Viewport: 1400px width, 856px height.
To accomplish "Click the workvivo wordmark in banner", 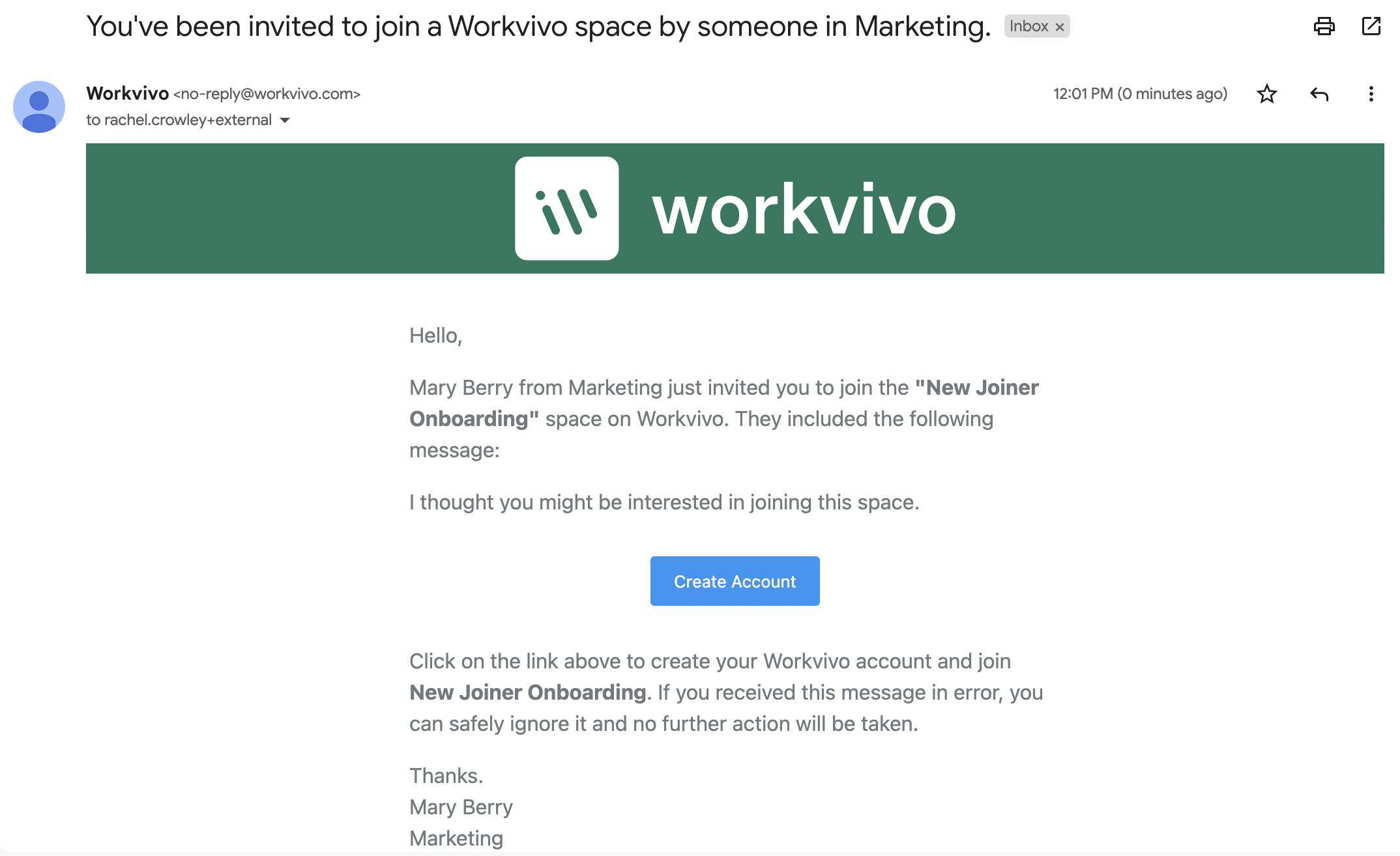I will click(x=804, y=210).
